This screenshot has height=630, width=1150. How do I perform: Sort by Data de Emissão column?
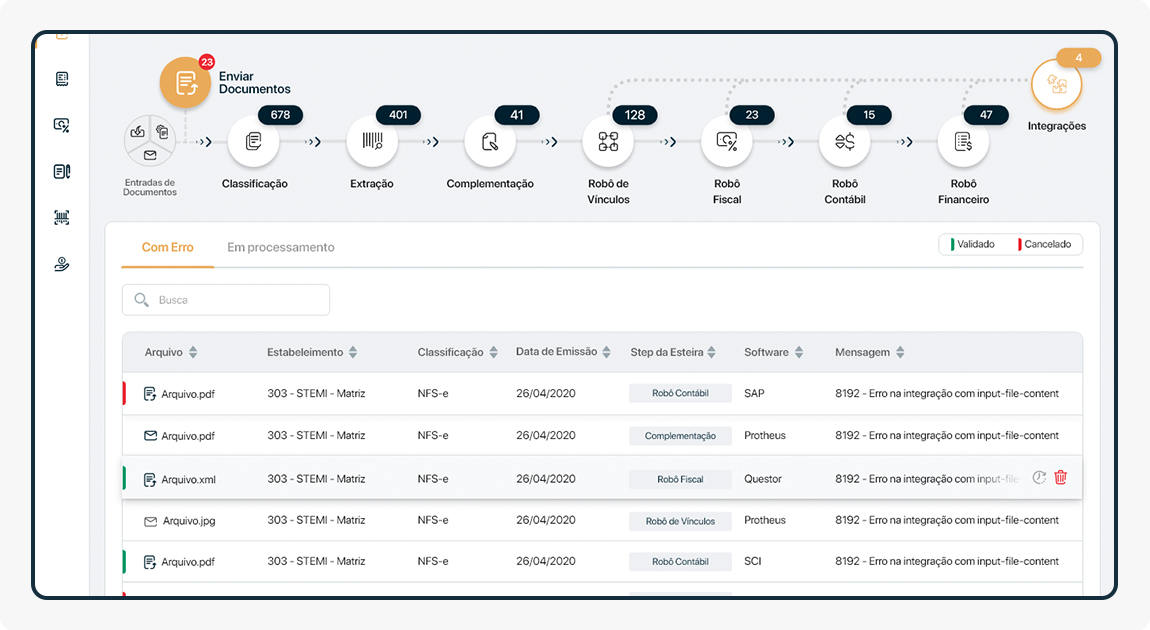pyautogui.click(x=607, y=352)
